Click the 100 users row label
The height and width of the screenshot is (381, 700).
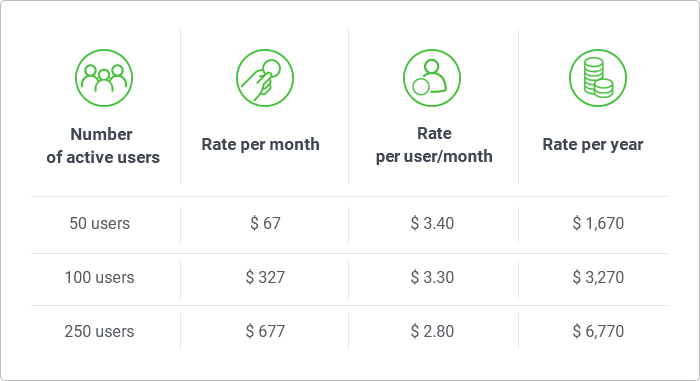coord(100,277)
